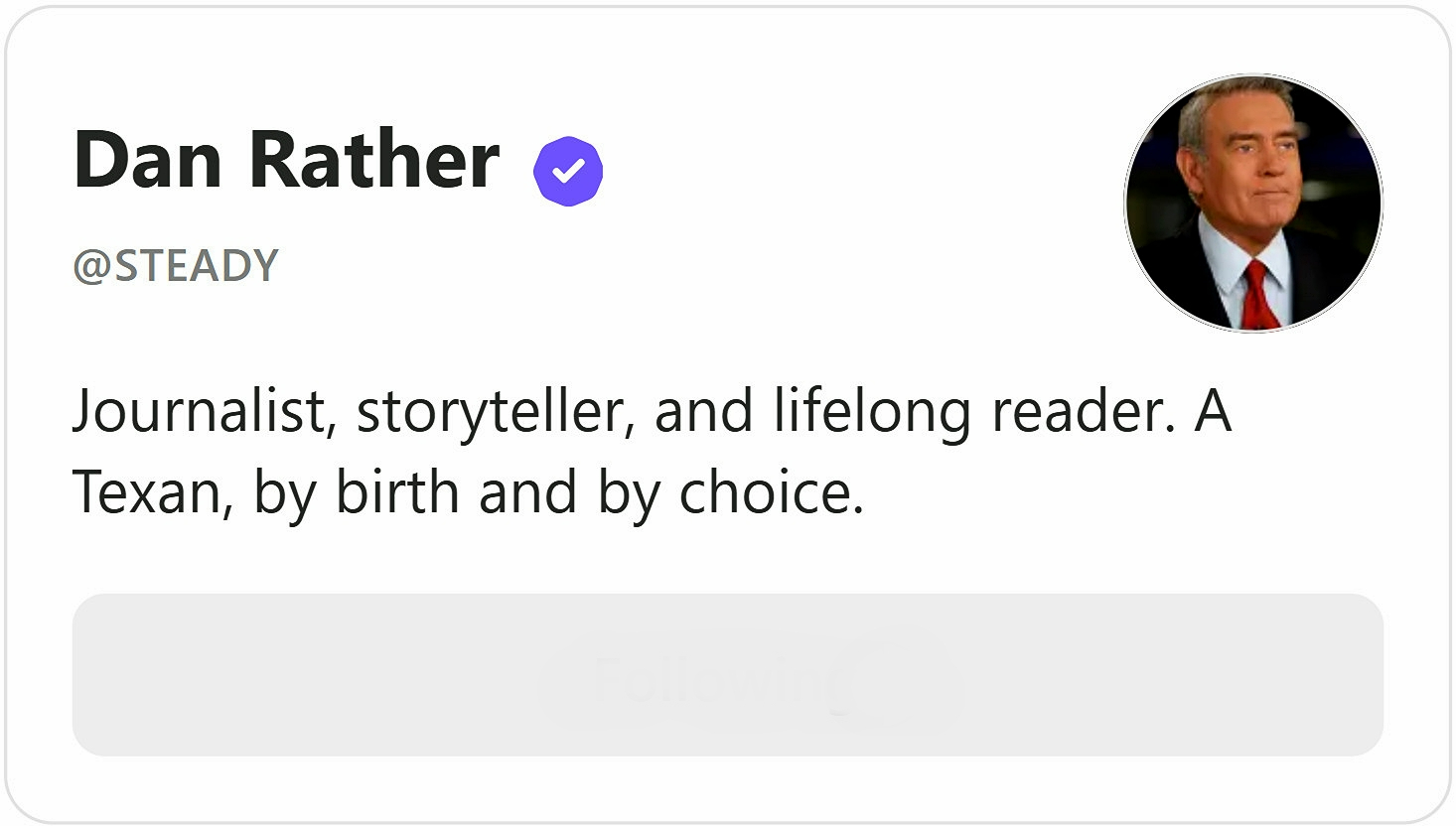
Task: Click the "Dan Rather" profile name
Action: tap(286, 160)
